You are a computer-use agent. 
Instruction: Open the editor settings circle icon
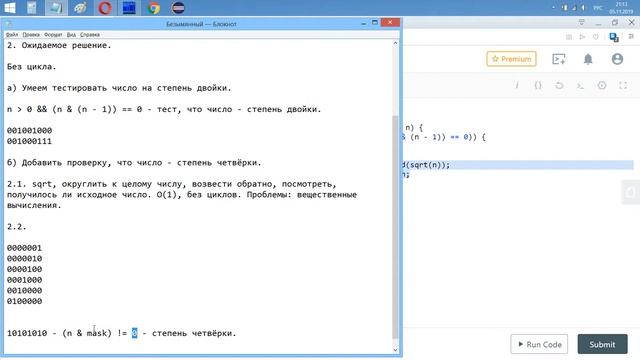click(602, 85)
